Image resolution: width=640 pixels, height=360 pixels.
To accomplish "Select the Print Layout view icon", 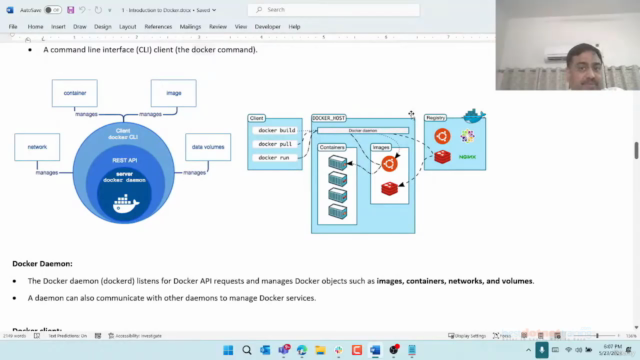I will (540, 336).
